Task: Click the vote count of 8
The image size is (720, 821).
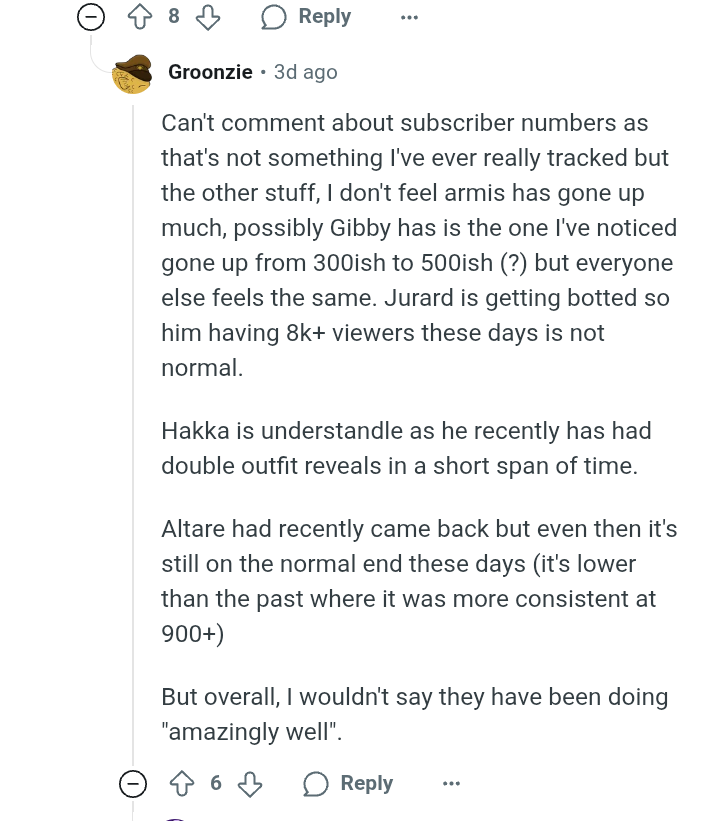Action: click(x=173, y=17)
